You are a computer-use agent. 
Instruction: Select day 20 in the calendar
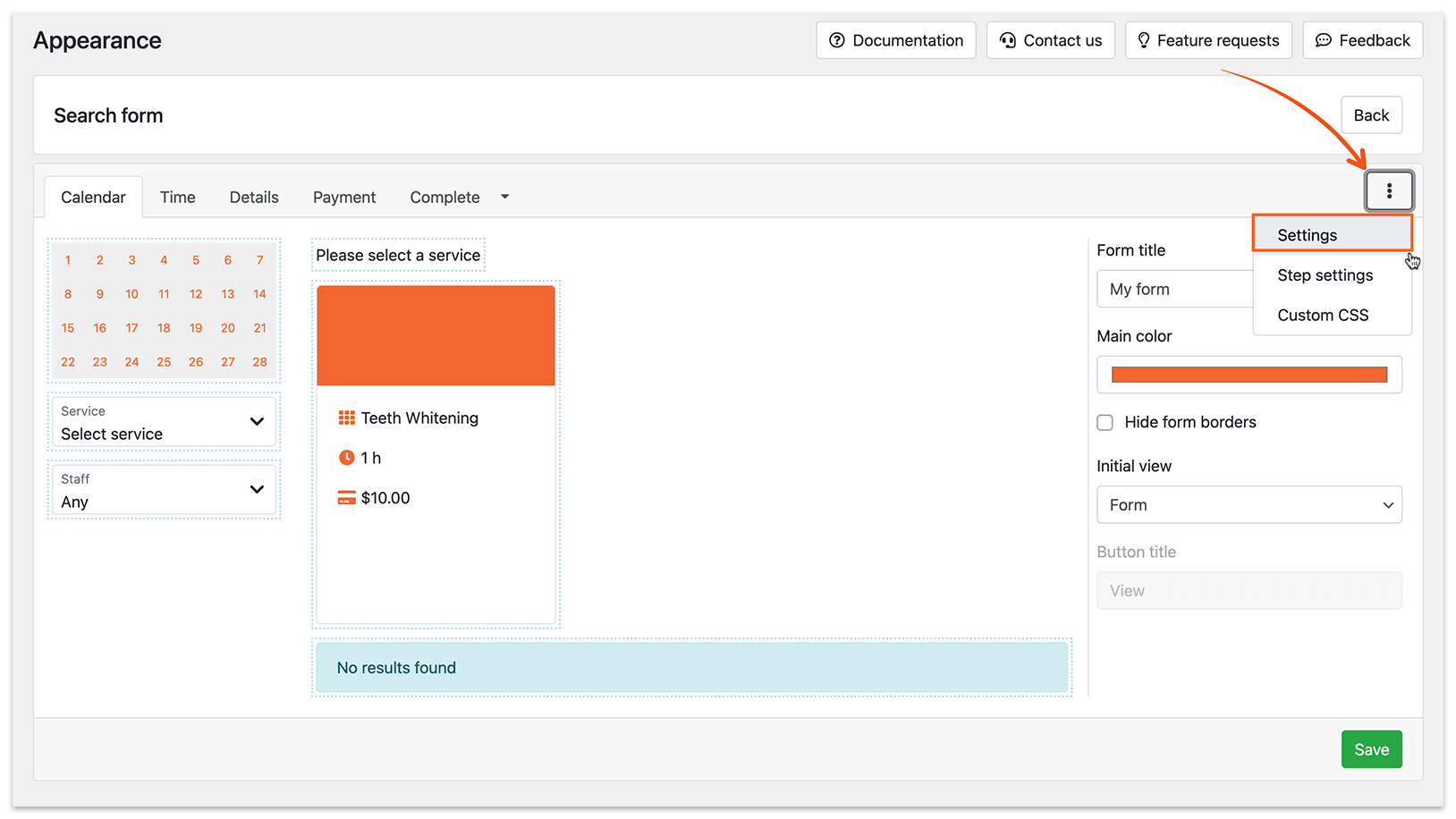[x=228, y=328]
